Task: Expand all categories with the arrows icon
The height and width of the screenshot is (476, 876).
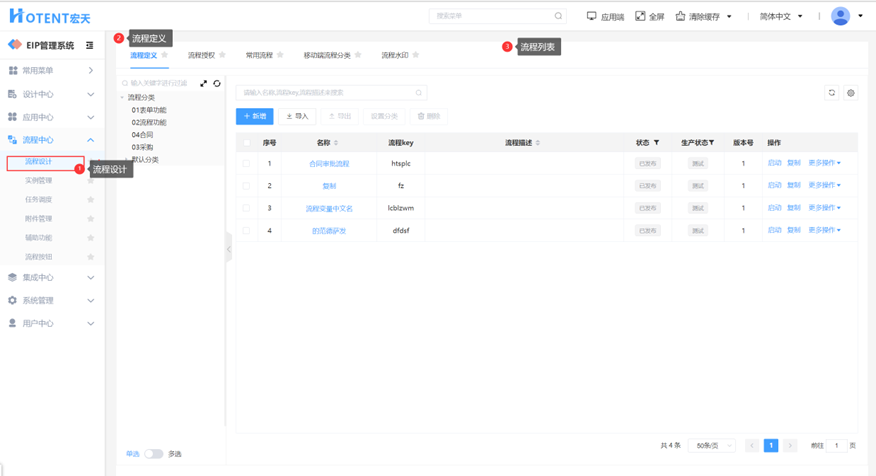Action: click(x=203, y=83)
